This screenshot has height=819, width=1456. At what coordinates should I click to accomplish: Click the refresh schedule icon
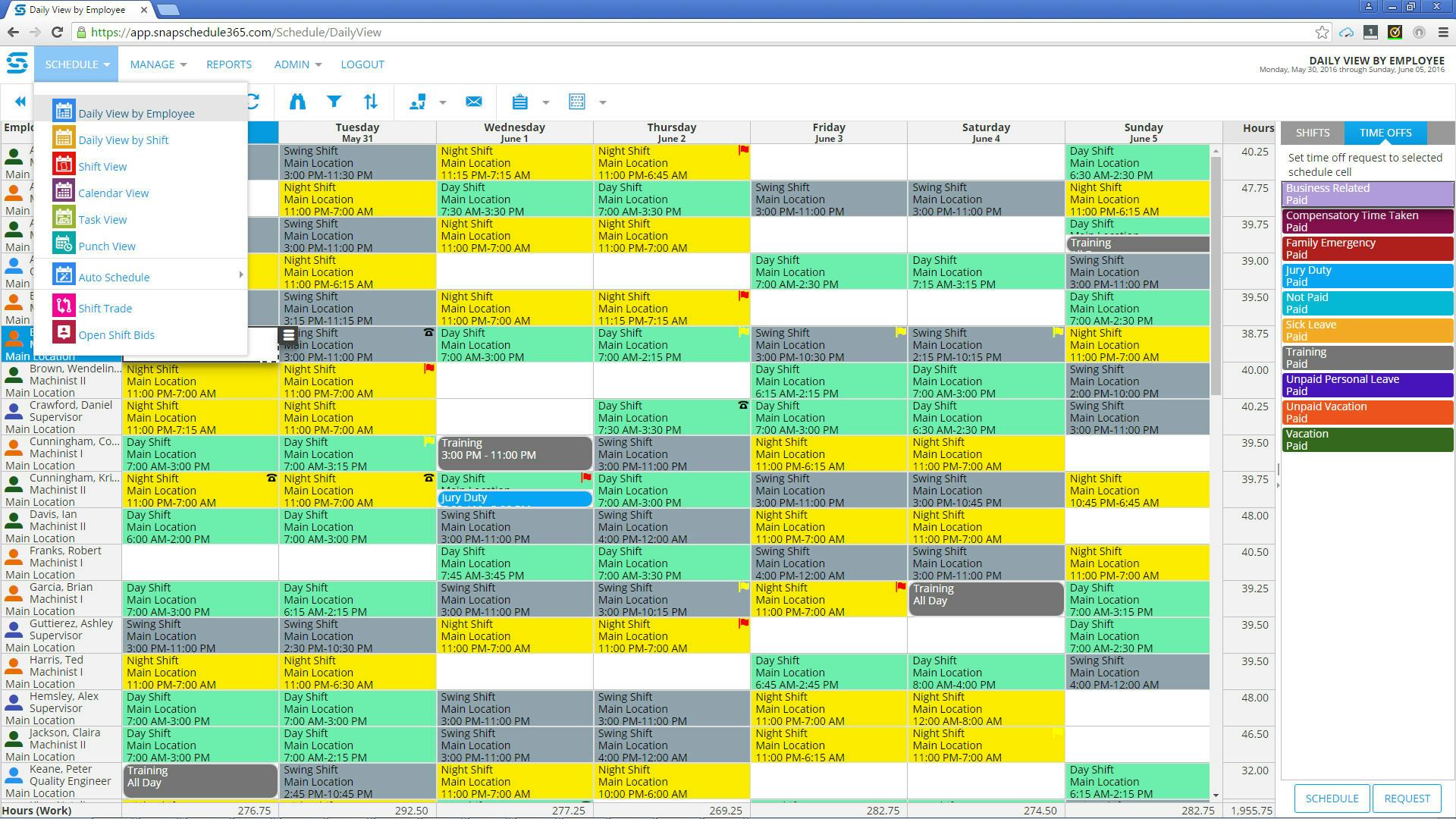click(x=254, y=101)
